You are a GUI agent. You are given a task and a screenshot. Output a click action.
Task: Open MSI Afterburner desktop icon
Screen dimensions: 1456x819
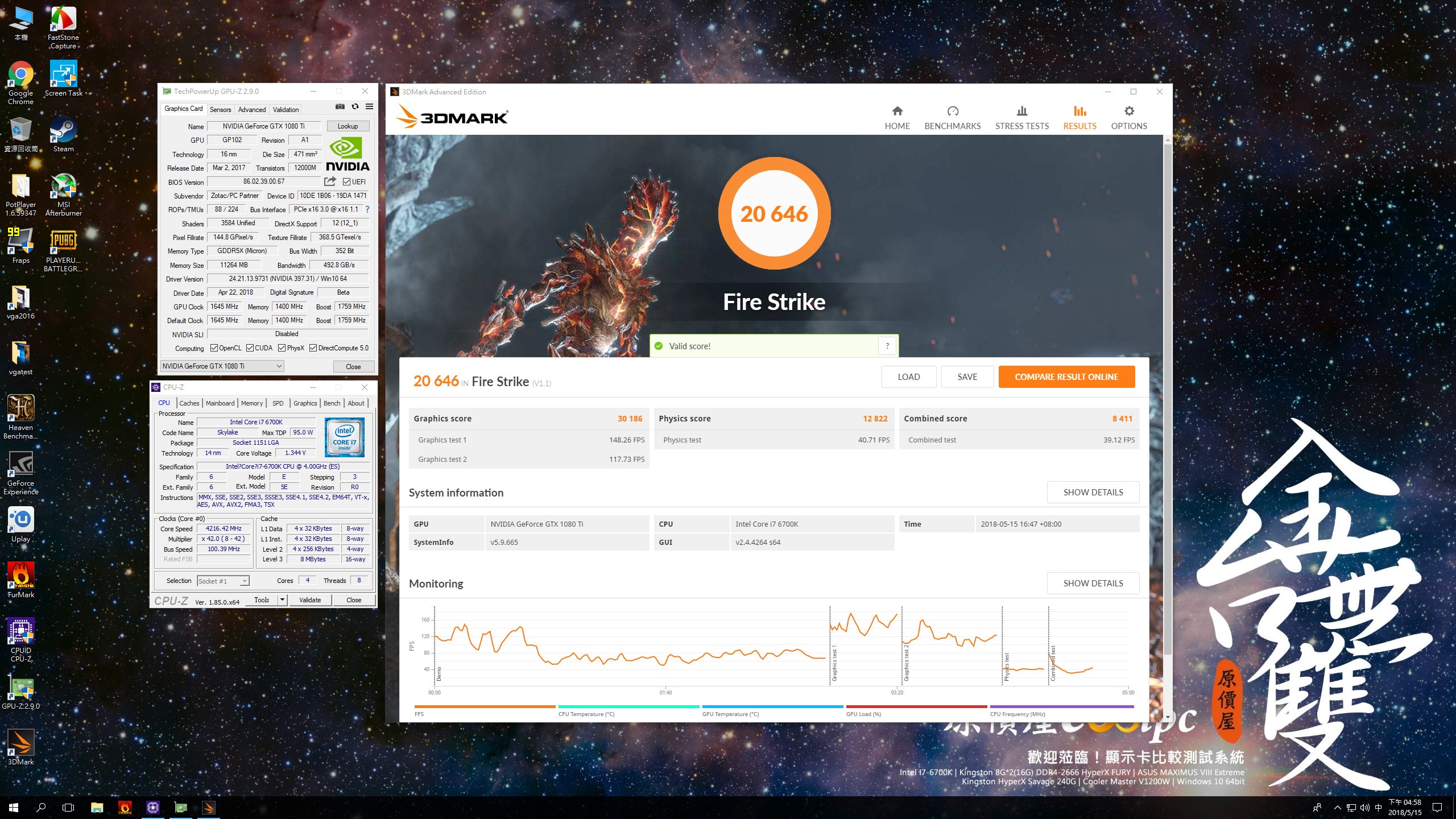(63, 195)
